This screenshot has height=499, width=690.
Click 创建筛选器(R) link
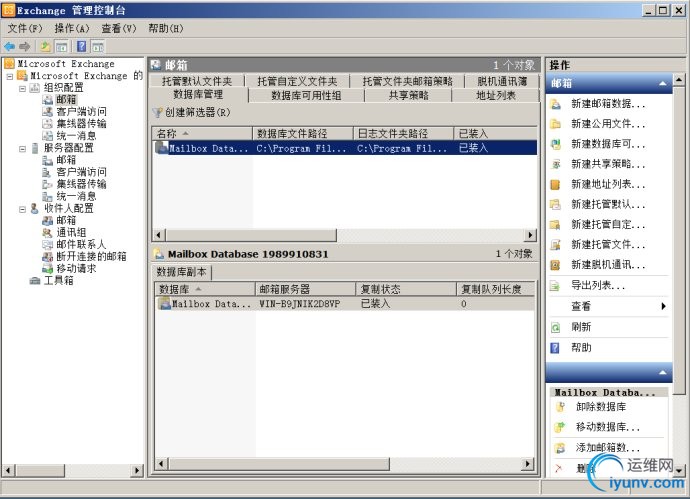click(198, 113)
